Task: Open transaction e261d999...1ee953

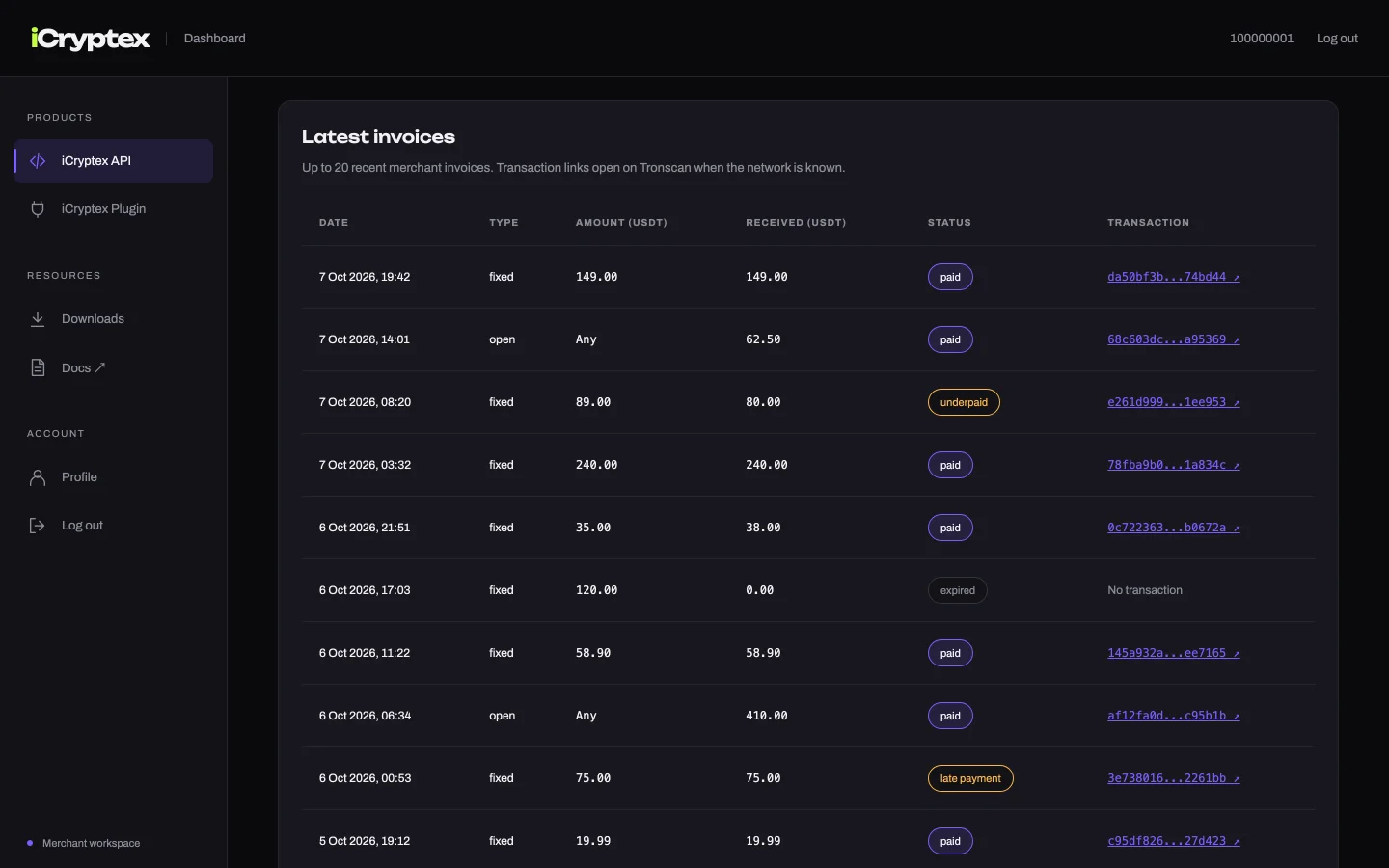Action: (x=1174, y=402)
